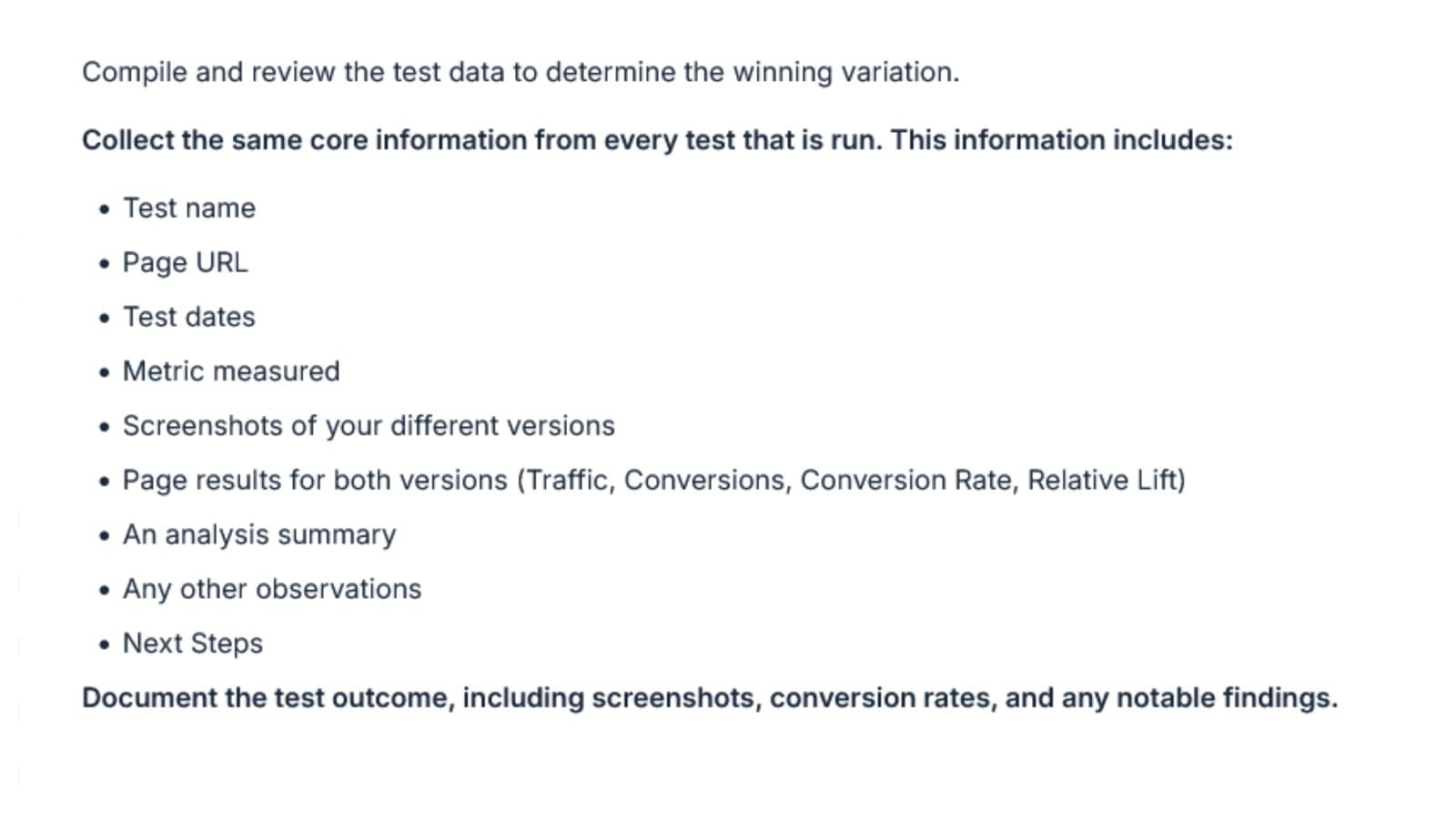Click the 'Page results for both versions' line
Viewport: 1456px width, 822px height.
click(654, 481)
